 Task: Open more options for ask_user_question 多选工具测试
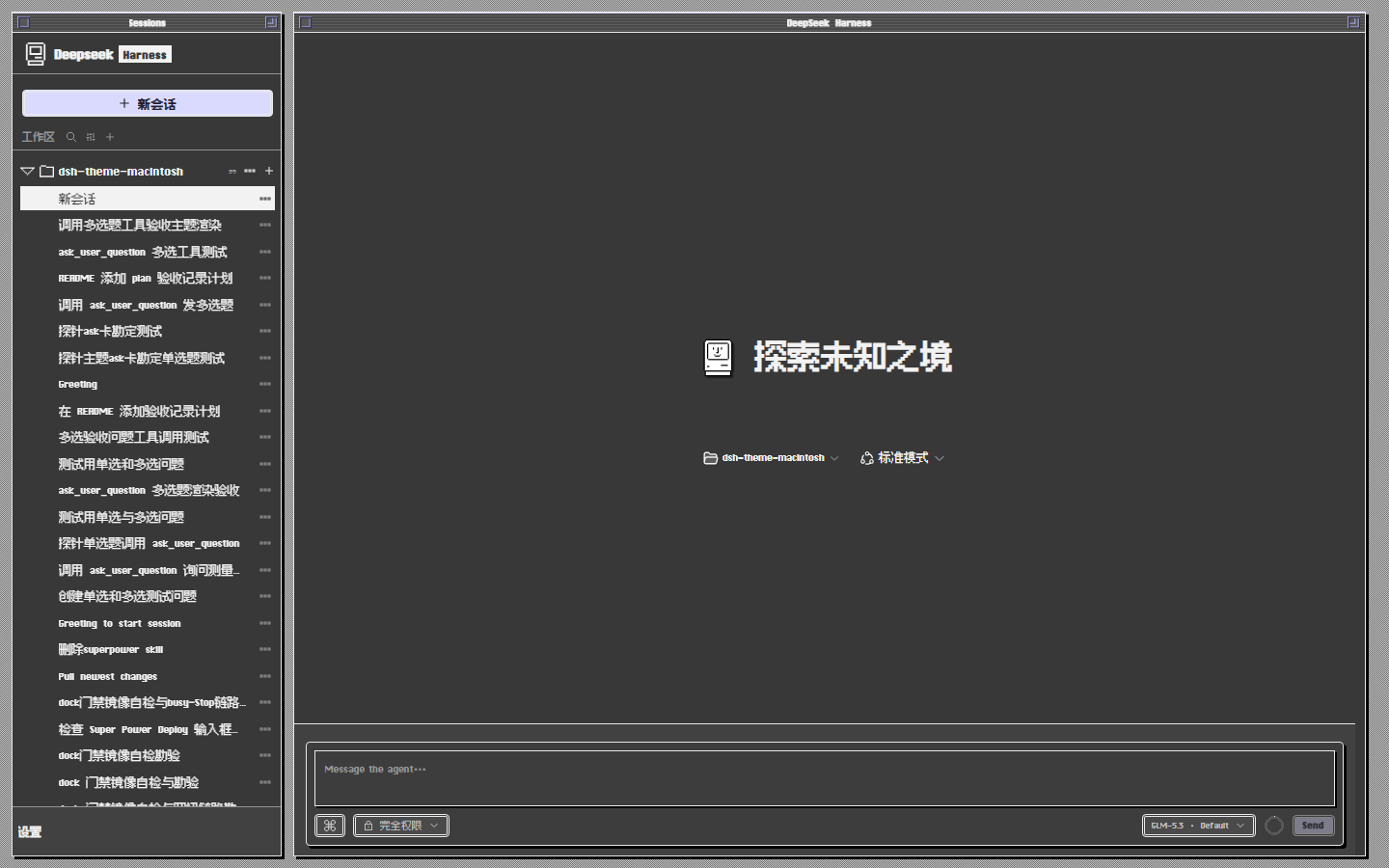click(265, 252)
